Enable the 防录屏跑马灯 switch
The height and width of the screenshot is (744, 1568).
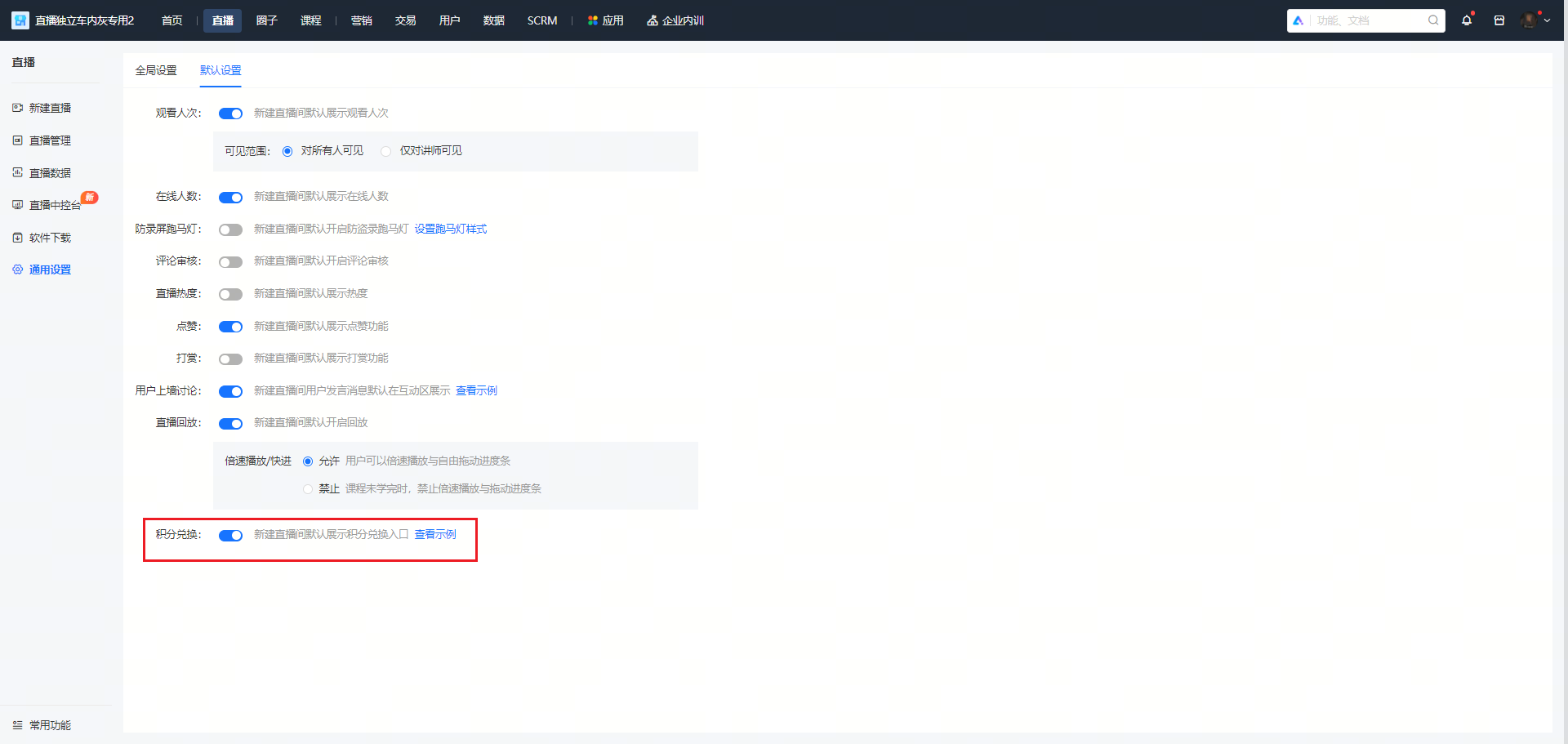click(230, 229)
